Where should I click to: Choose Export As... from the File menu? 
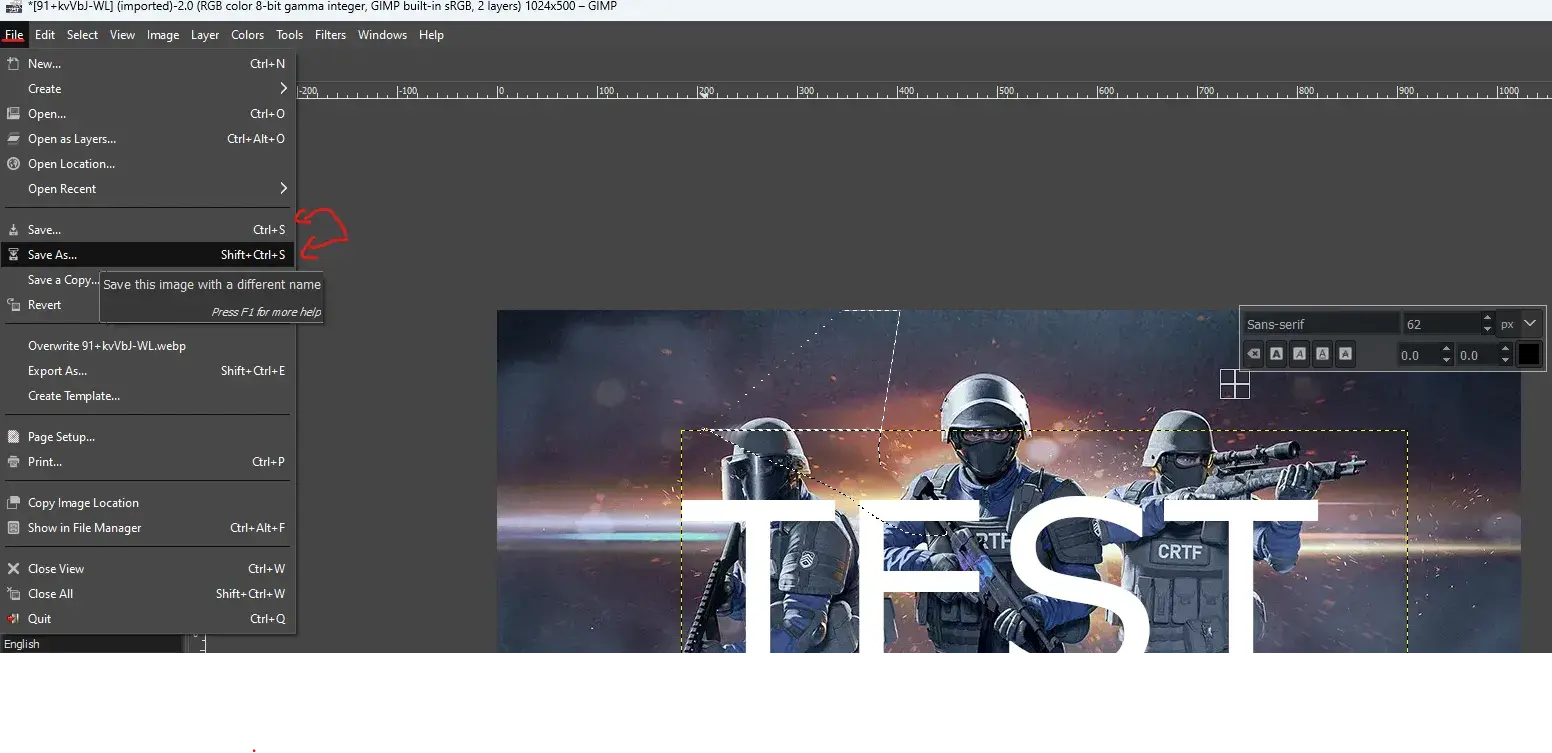[x=57, y=370]
